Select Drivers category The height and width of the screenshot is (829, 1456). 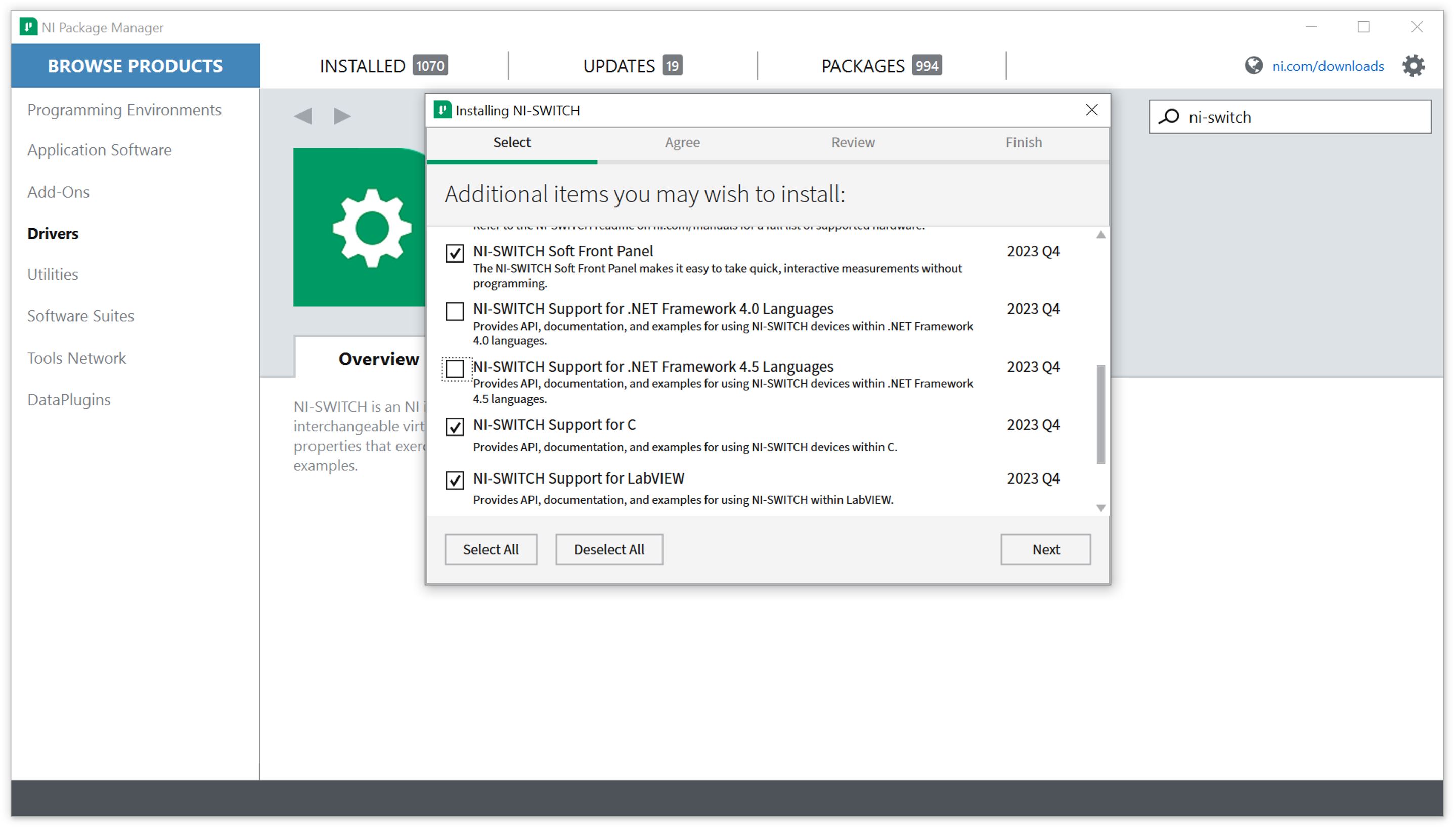click(x=53, y=234)
